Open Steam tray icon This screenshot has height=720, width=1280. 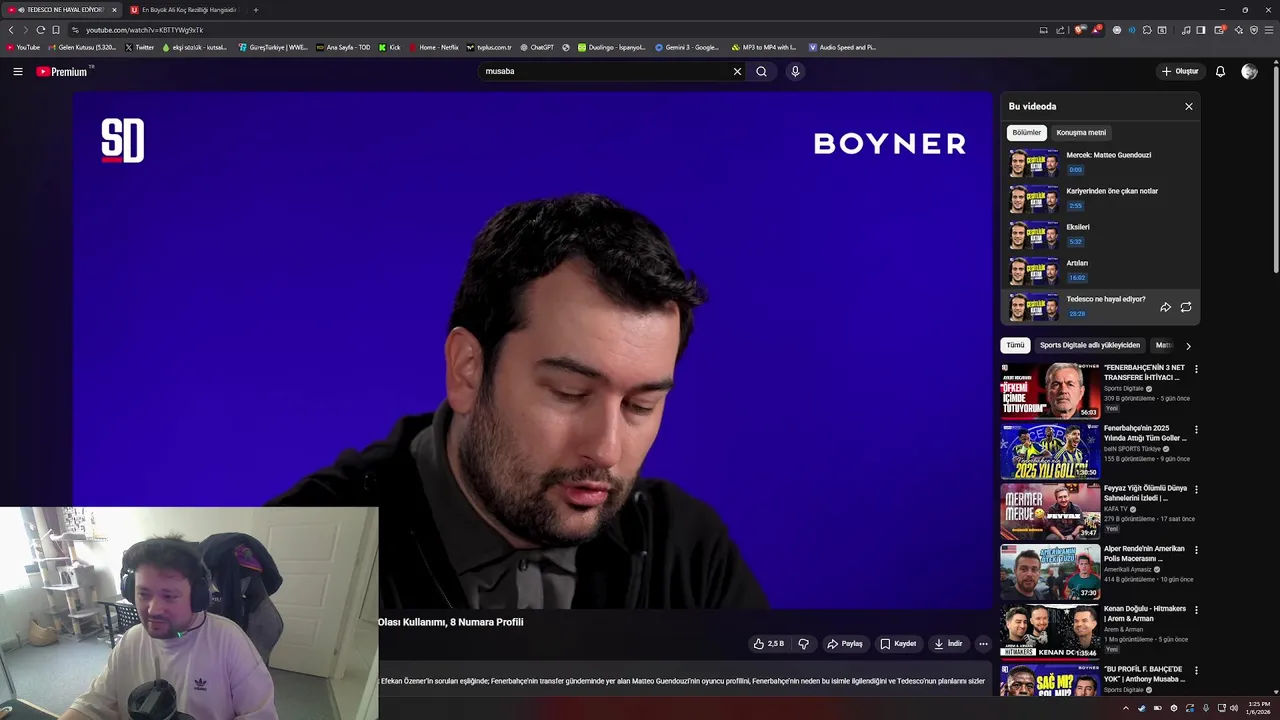click(1141, 708)
